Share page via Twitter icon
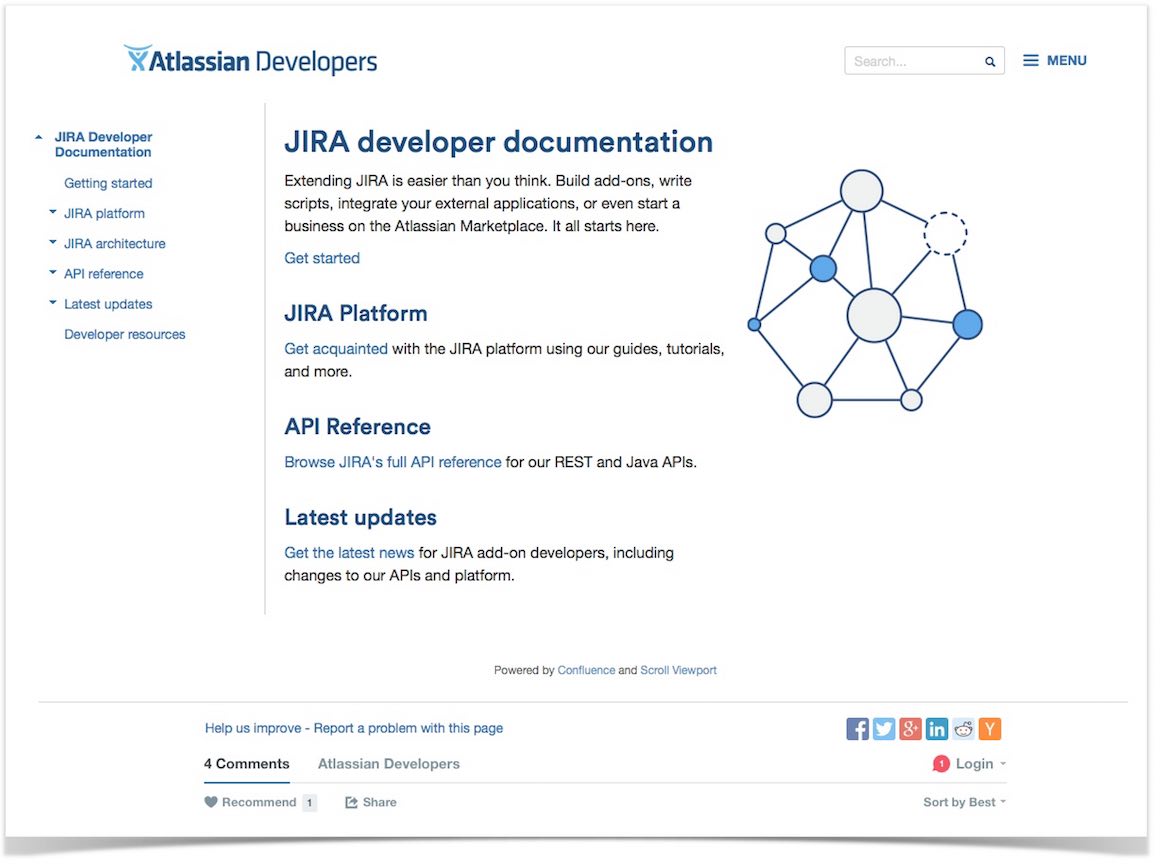The width and height of the screenshot is (1160, 864). (x=884, y=729)
